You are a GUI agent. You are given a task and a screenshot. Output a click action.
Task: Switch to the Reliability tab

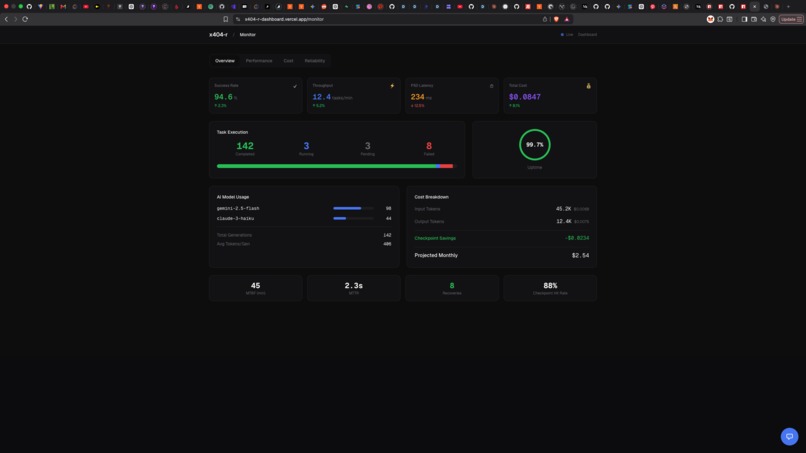point(315,61)
